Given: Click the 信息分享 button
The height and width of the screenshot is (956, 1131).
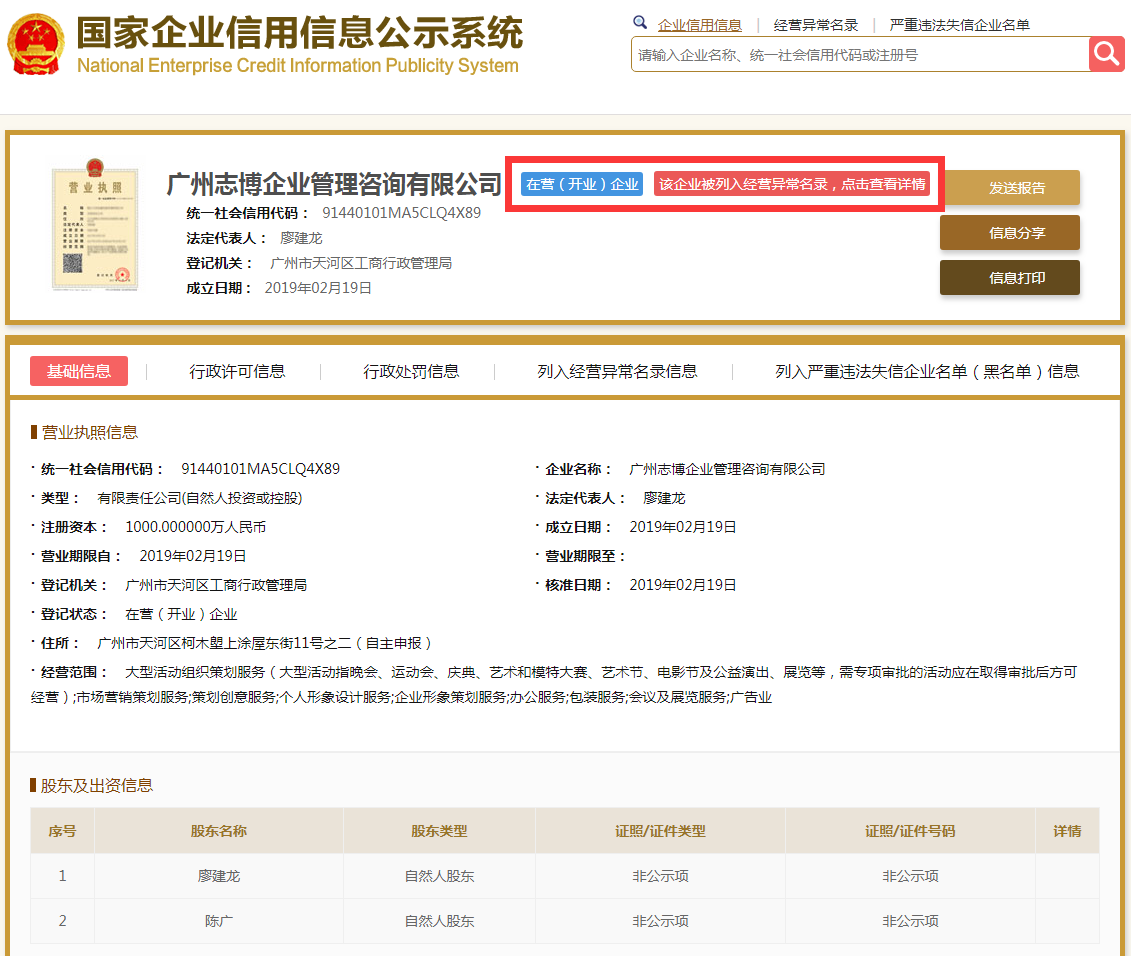Looking at the screenshot, I should point(1009,233).
